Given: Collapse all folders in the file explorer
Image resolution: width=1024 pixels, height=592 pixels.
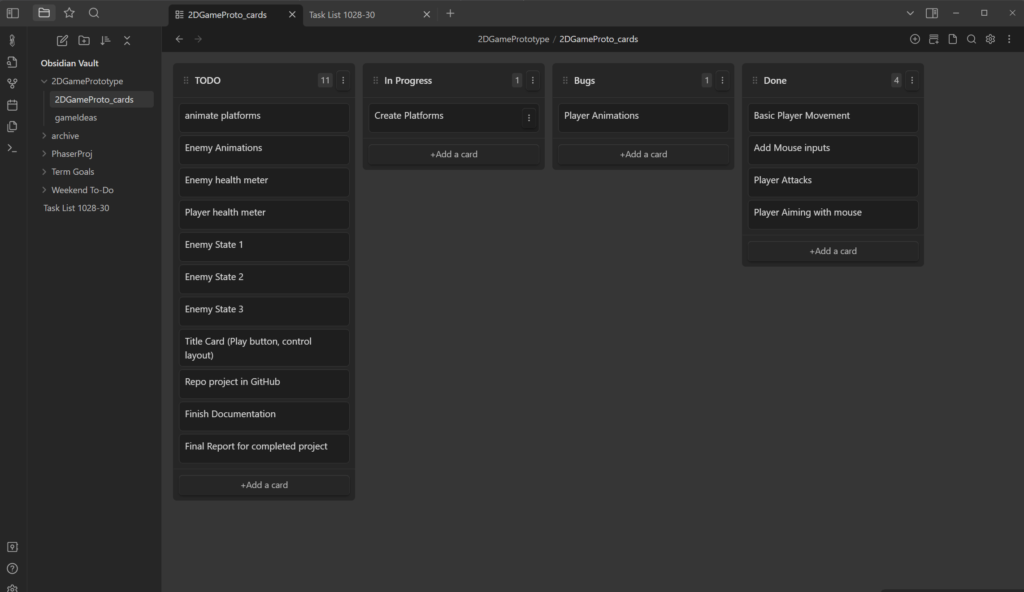Looking at the screenshot, I should [127, 41].
